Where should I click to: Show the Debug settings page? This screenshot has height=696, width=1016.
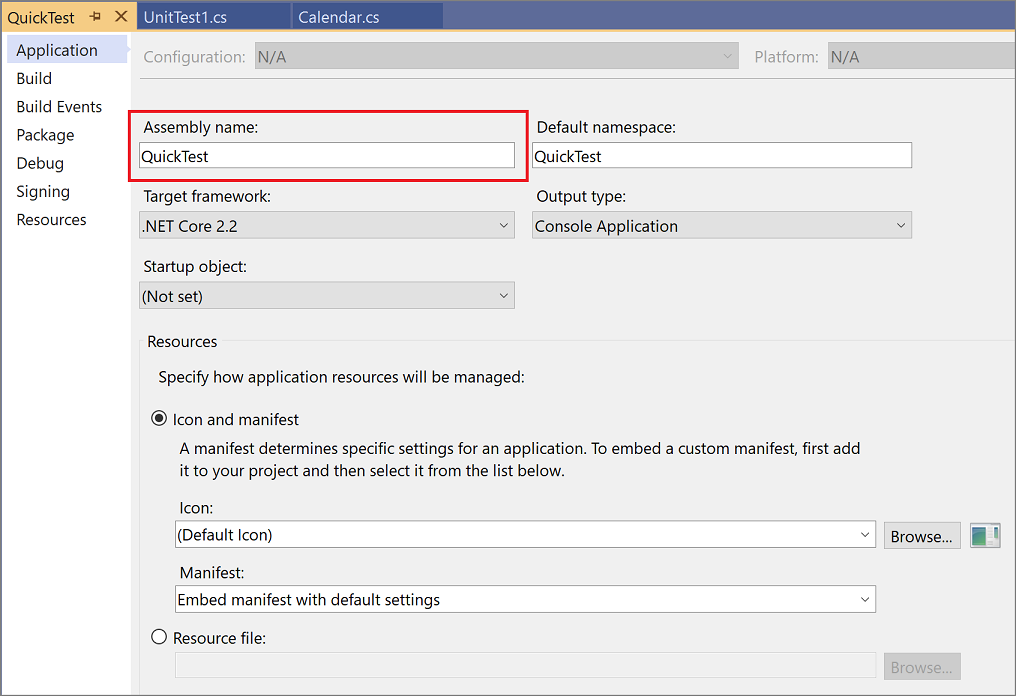pyautogui.click(x=40, y=163)
